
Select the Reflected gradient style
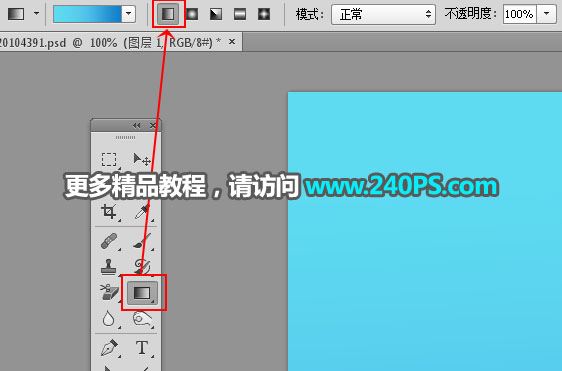(x=240, y=14)
